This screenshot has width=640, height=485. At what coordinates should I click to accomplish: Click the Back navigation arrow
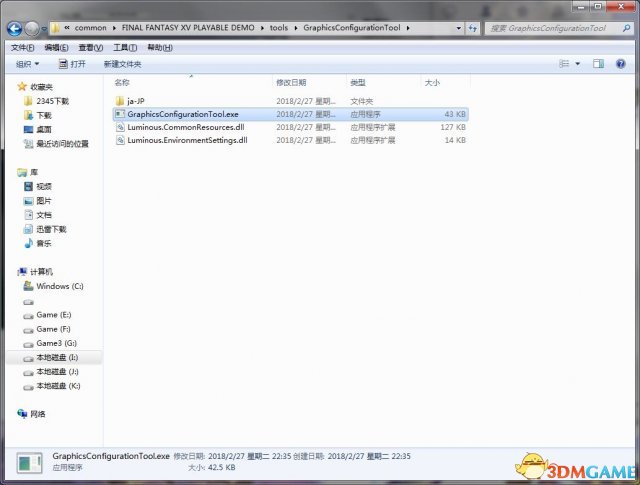click(x=14, y=29)
